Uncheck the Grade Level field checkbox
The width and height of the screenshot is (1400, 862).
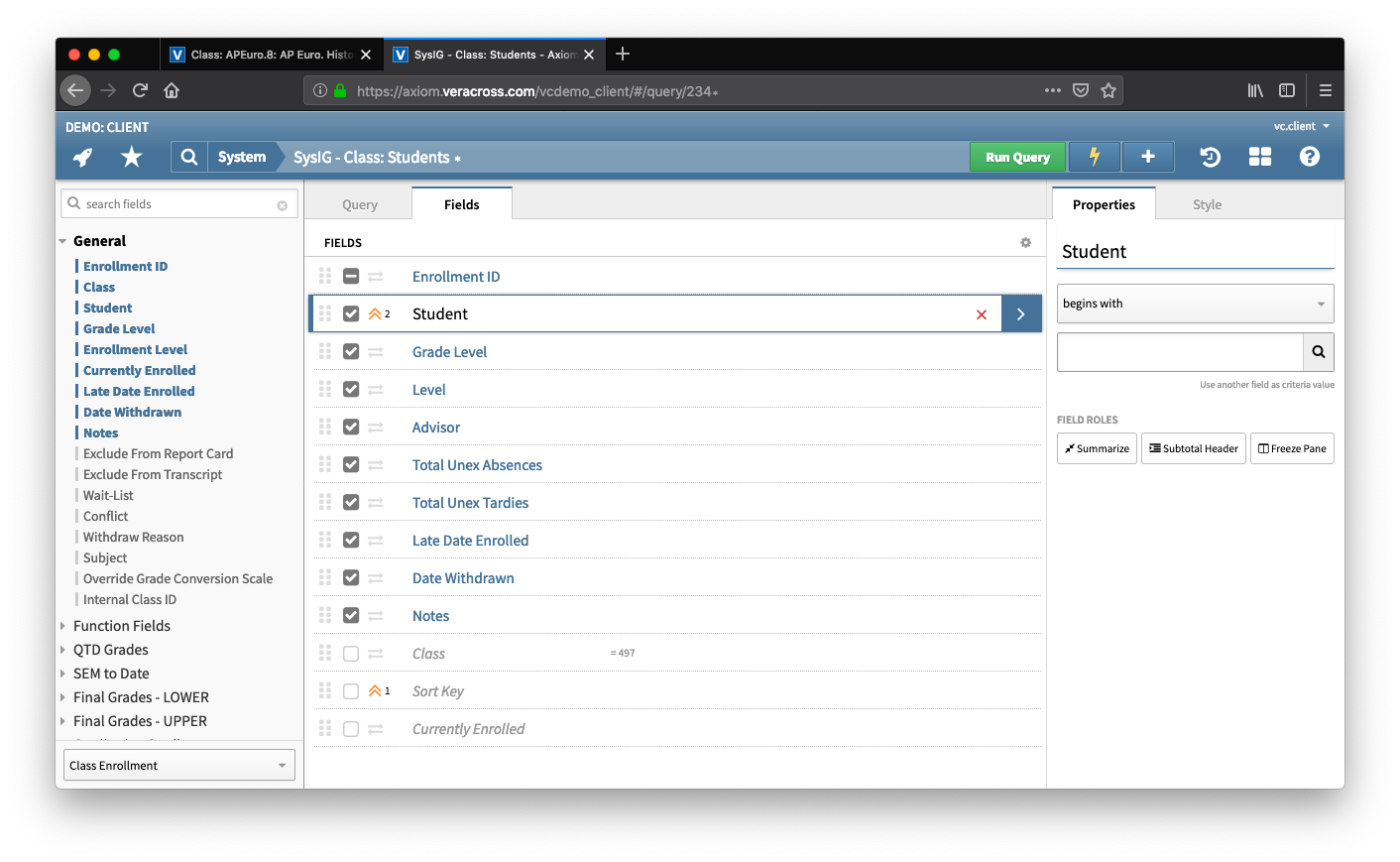351,352
